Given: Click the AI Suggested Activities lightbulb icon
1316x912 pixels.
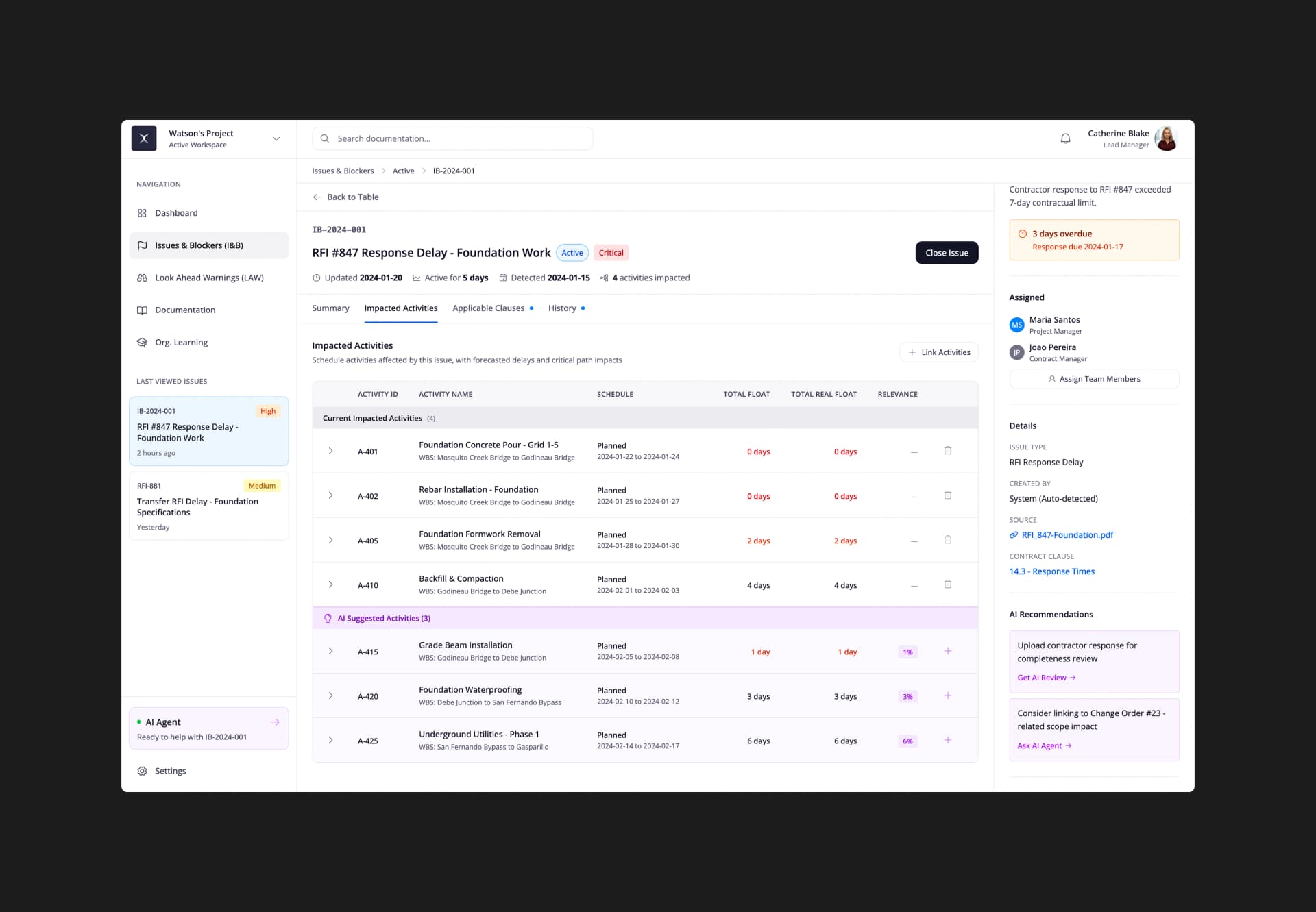Looking at the screenshot, I should (328, 618).
